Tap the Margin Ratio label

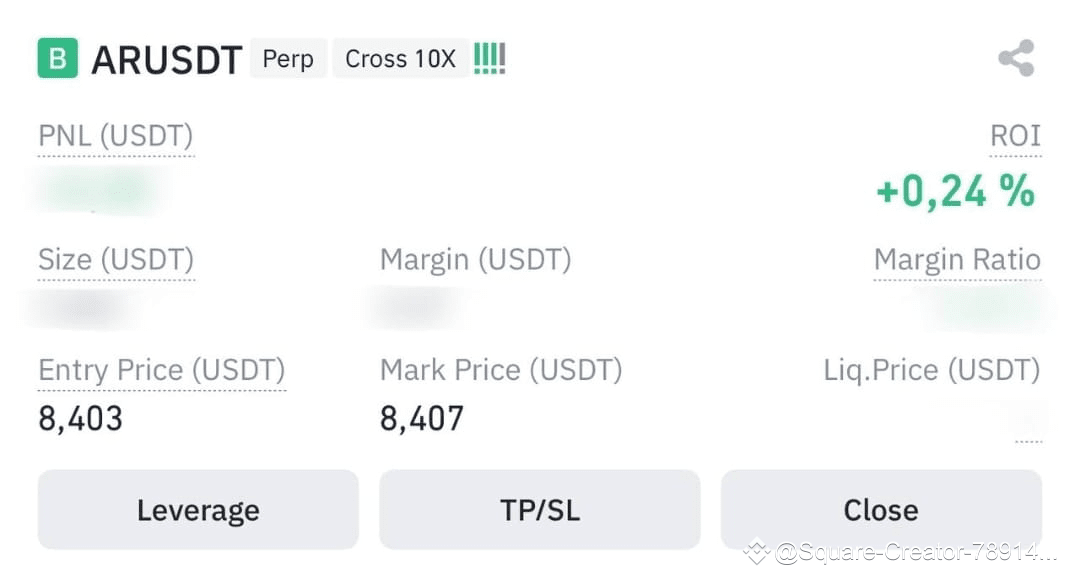[x=957, y=259]
